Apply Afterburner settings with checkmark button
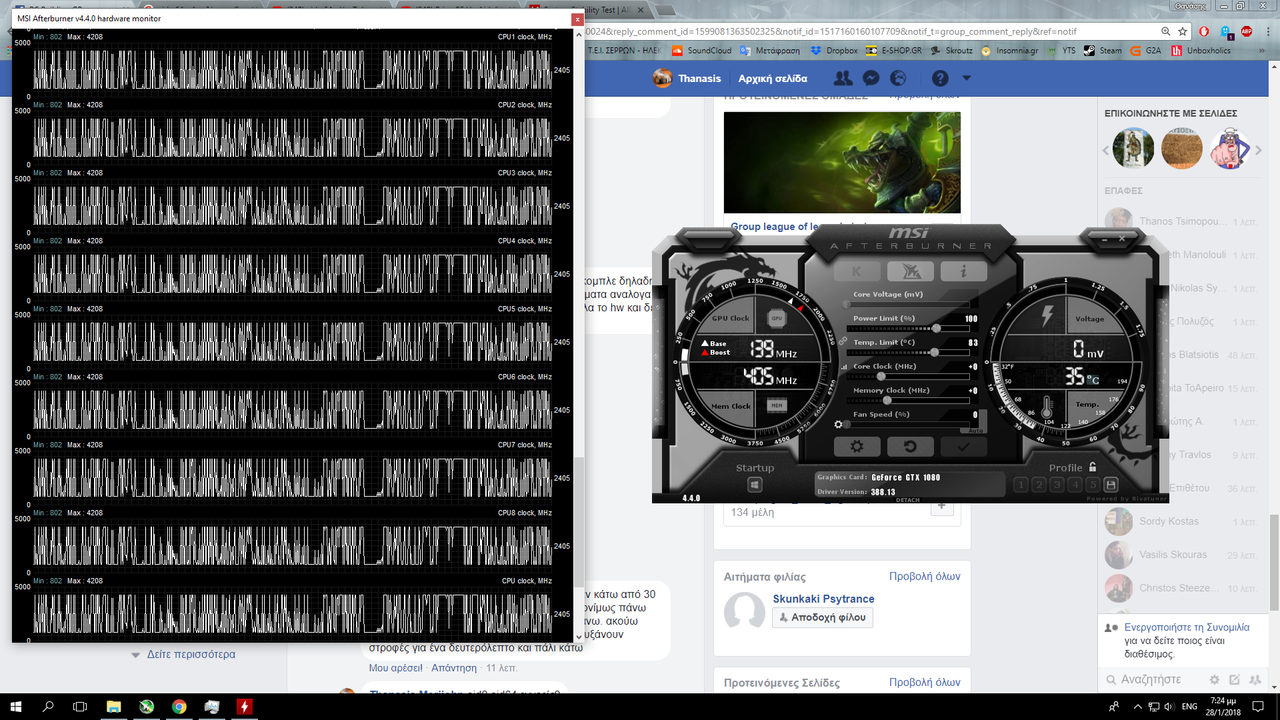1280x720 pixels. tap(964, 447)
